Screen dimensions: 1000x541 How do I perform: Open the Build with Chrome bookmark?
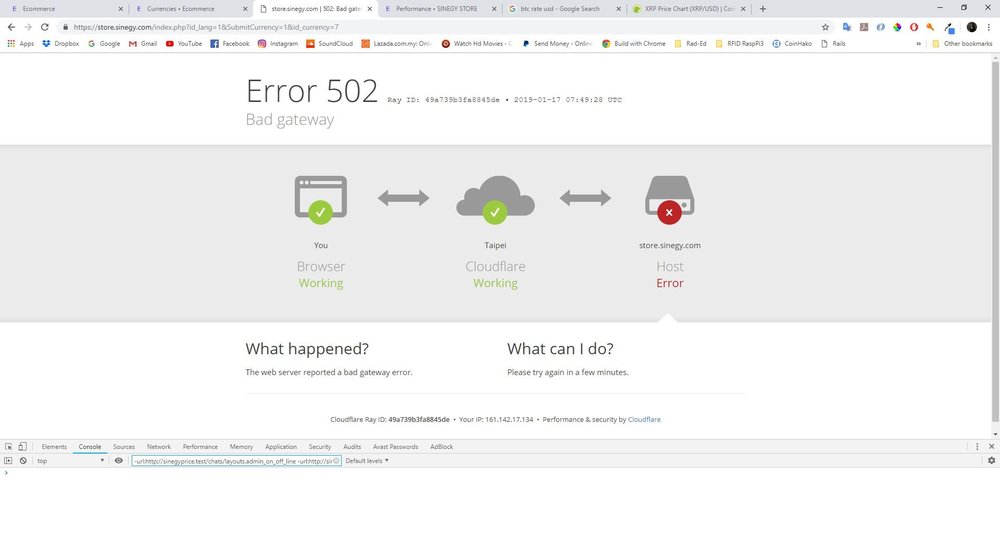[x=633, y=43]
